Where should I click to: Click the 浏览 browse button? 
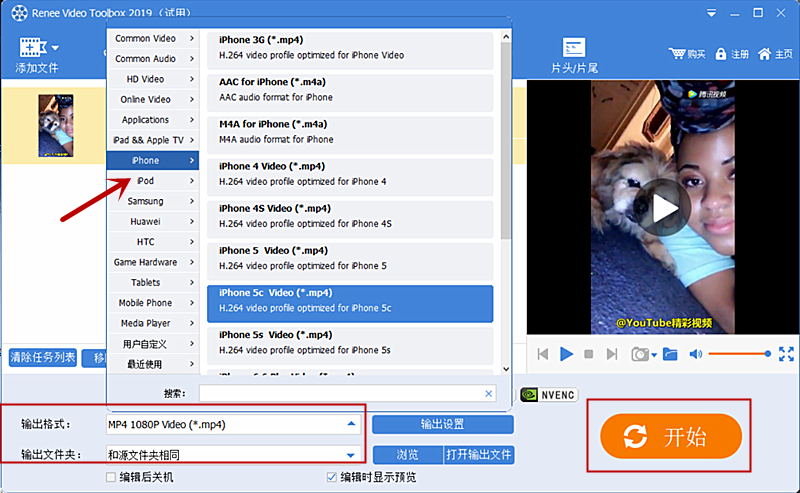pos(408,455)
